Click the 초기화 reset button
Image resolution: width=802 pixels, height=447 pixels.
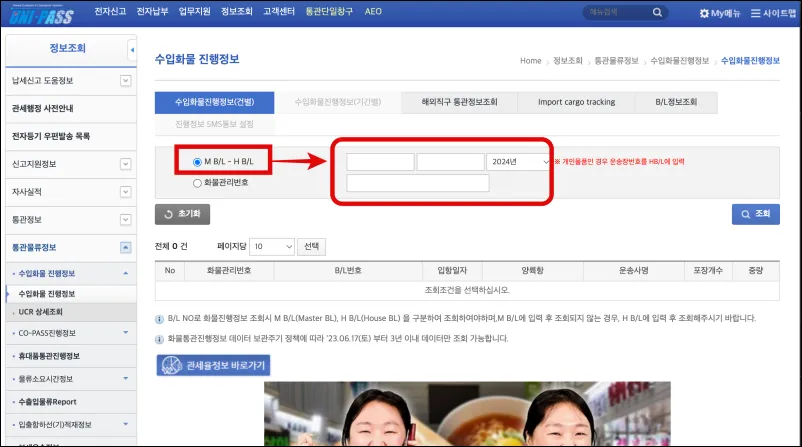tap(183, 214)
